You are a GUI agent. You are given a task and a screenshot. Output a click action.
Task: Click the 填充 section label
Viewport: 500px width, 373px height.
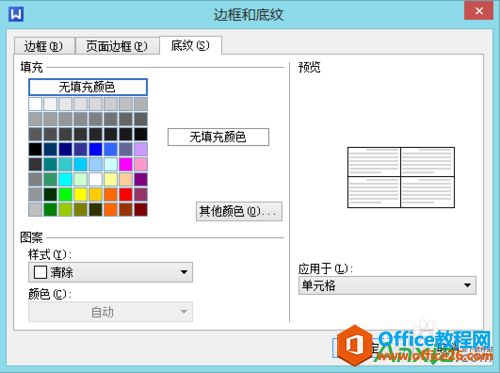click(32, 67)
